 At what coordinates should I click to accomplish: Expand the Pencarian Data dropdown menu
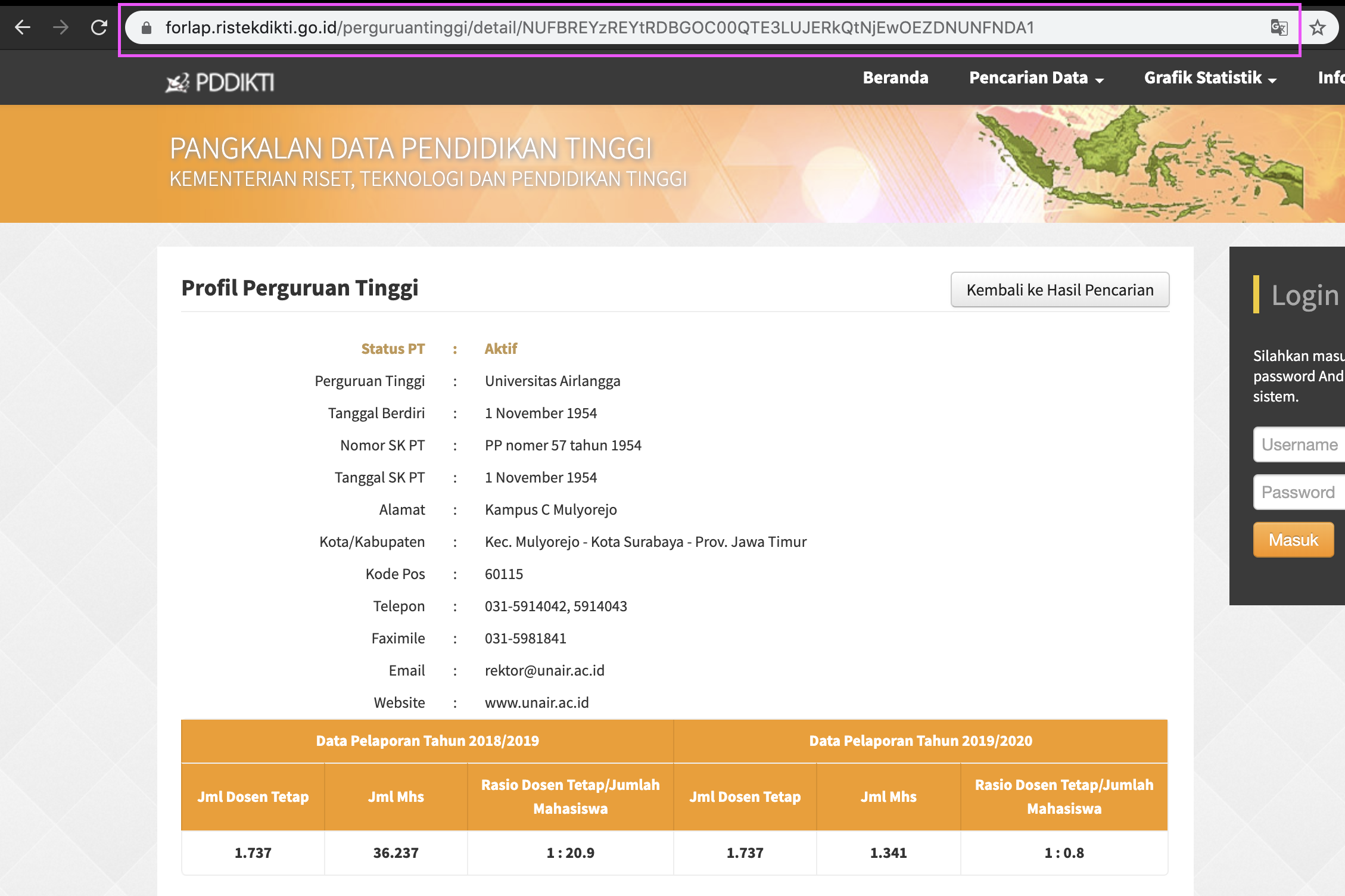point(1036,78)
